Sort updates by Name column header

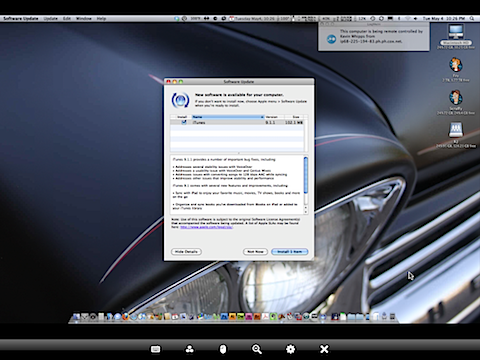tap(228, 117)
